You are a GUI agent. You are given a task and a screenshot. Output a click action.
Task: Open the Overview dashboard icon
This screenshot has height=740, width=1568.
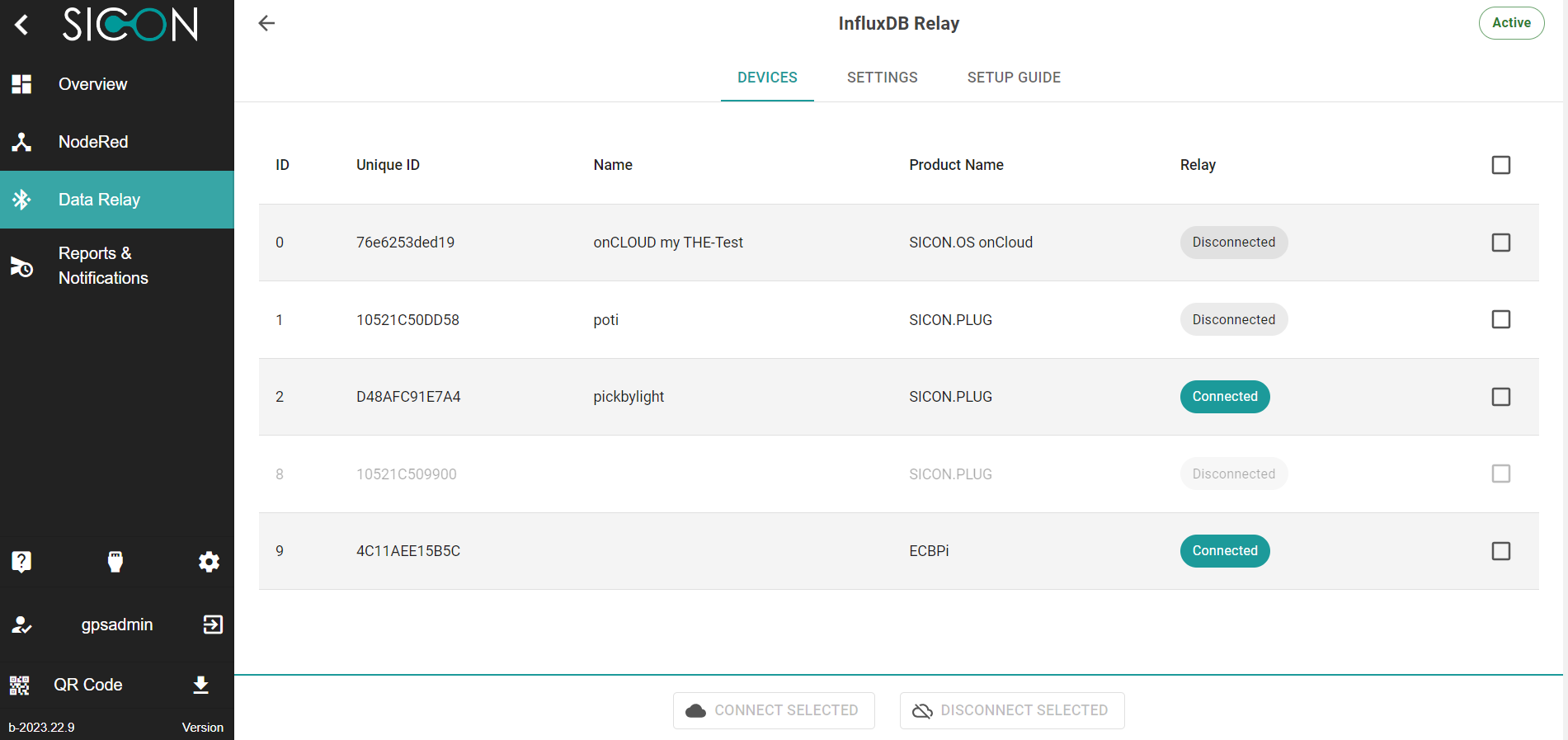pos(21,84)
